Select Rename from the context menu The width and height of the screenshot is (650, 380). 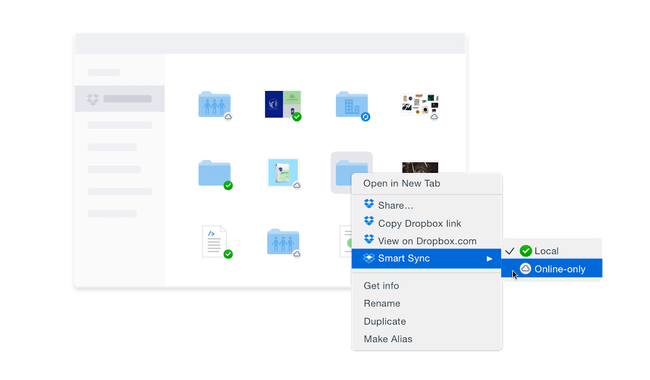click(382, 303)
